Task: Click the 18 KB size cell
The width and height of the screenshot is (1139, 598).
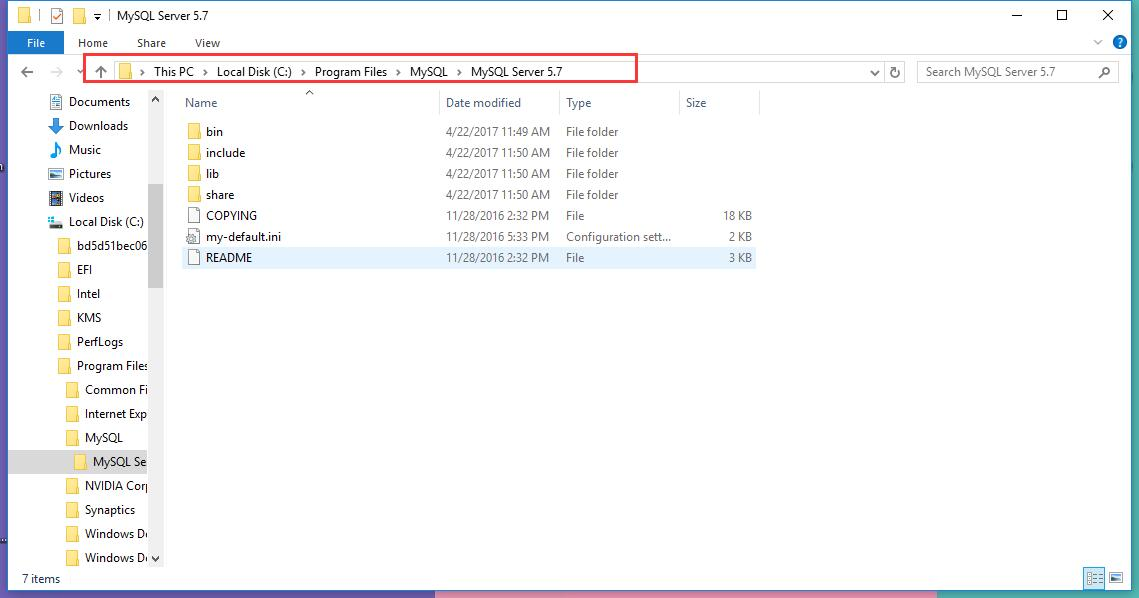Action: coord(737,216)
